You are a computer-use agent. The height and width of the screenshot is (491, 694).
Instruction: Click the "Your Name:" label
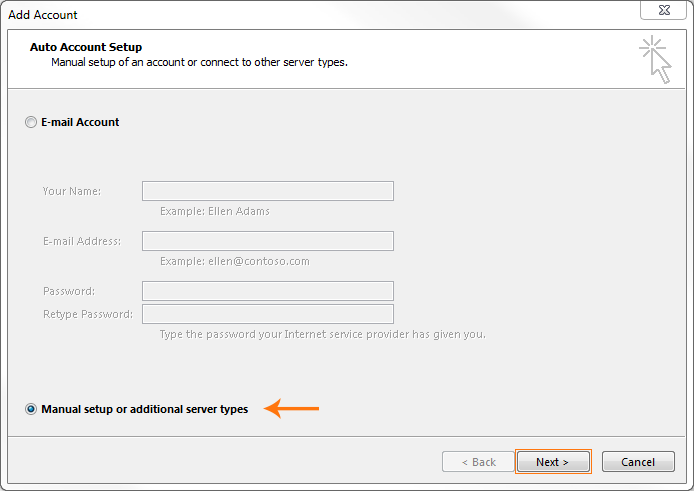coord(72,191)
